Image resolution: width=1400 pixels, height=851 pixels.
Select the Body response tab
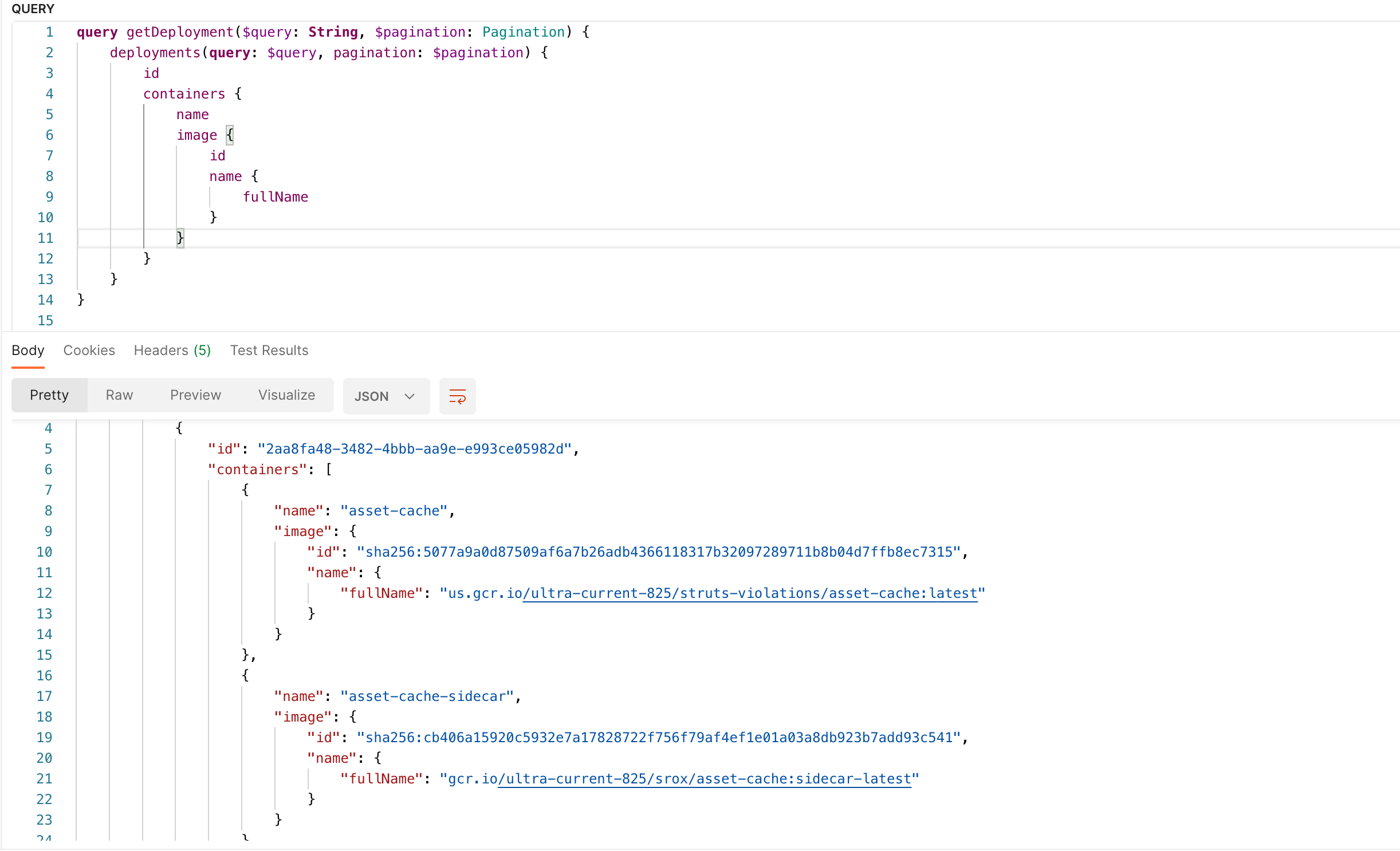[27, 350]
